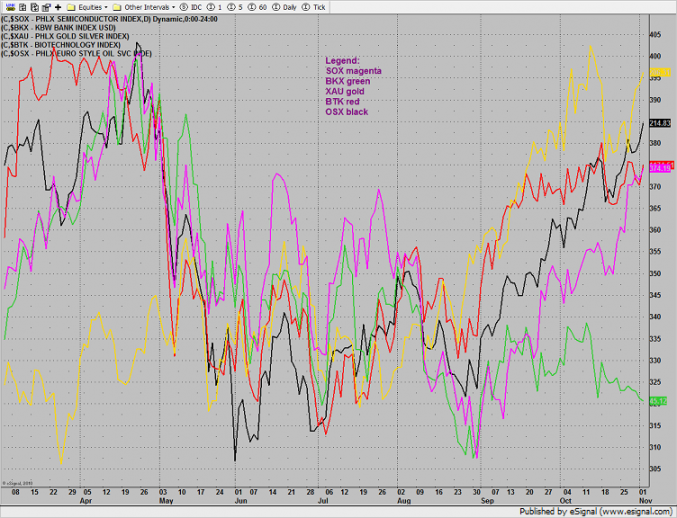The width and height of the screenshot is (677, 518).
Task: Click the 'XAU gold' legend entry
Action: pos(345,92)
